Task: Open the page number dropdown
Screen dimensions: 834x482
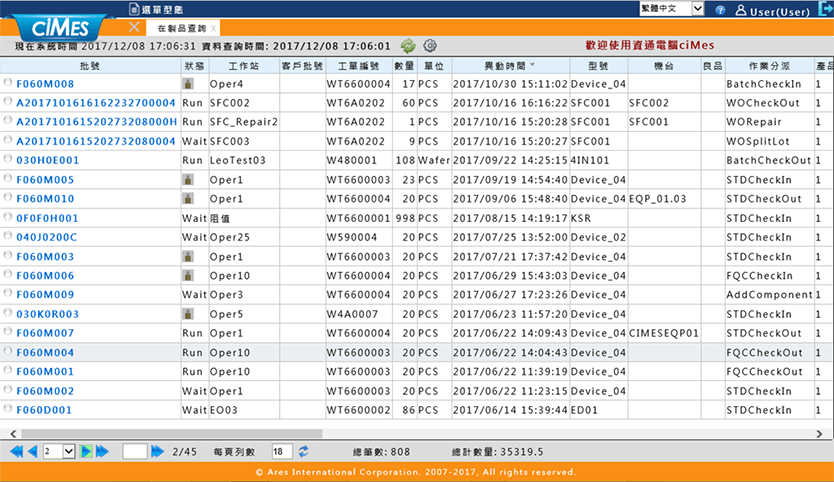Action: pos(59,452)
